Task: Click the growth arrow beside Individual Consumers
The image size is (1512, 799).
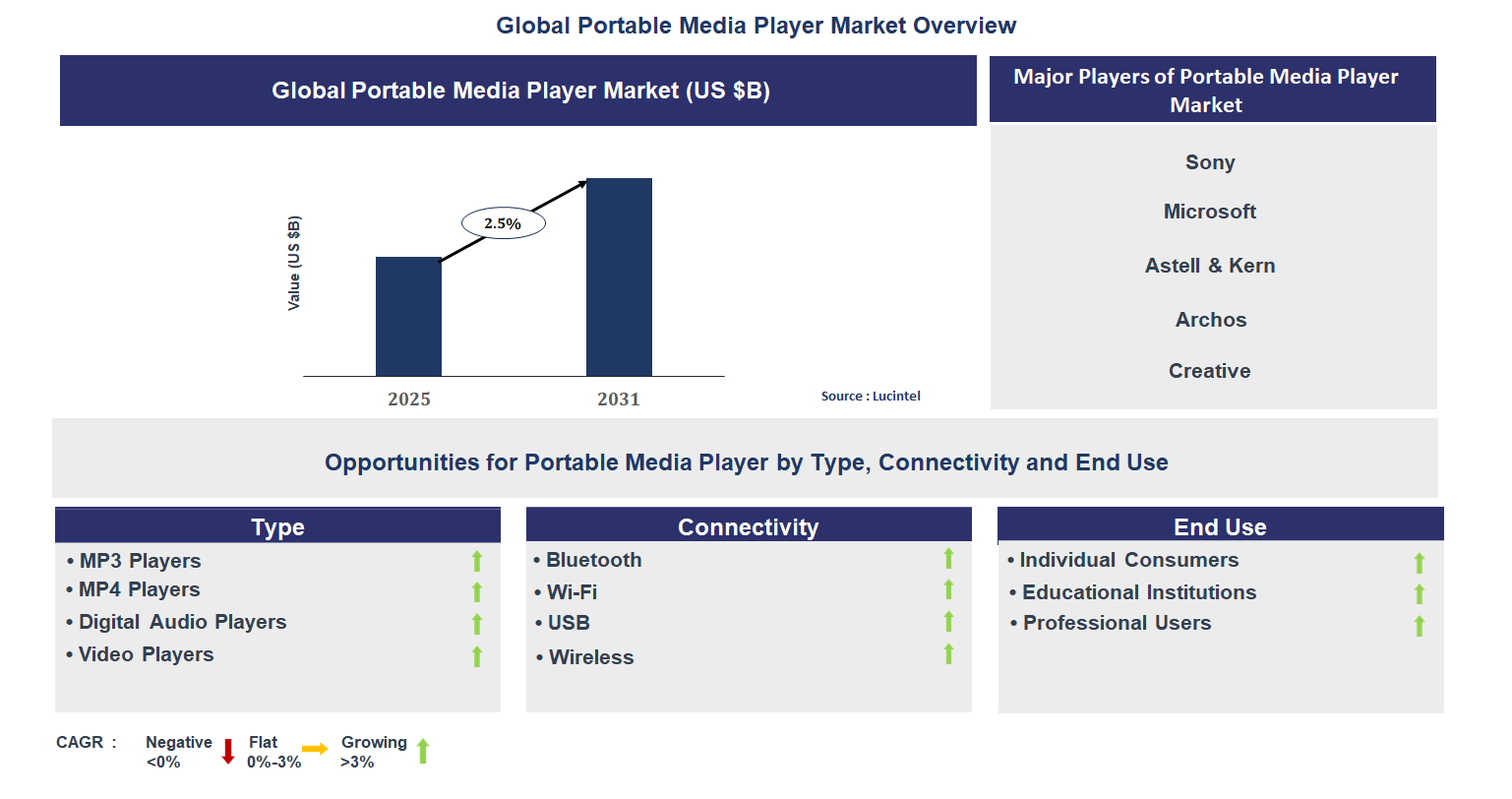Action: pyautogui.click(x=1419, y=562)
